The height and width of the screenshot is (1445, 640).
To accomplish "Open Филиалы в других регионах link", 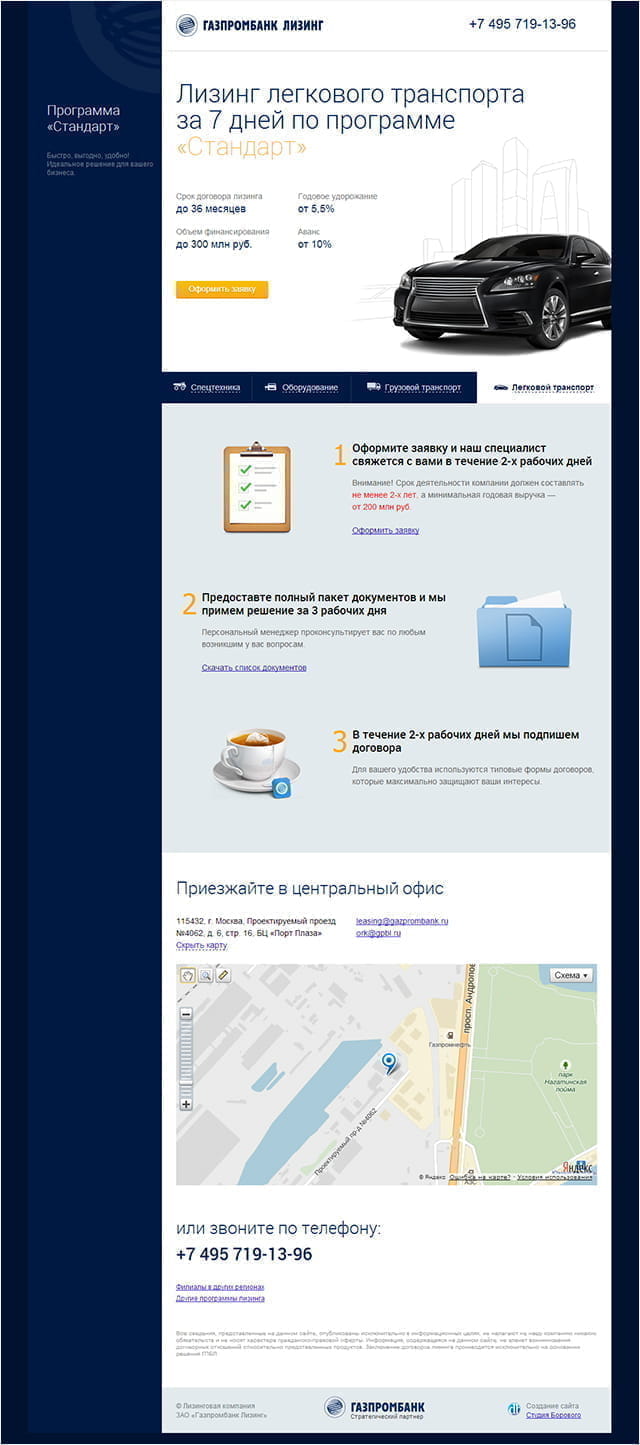I will [x=220, y=1287].
